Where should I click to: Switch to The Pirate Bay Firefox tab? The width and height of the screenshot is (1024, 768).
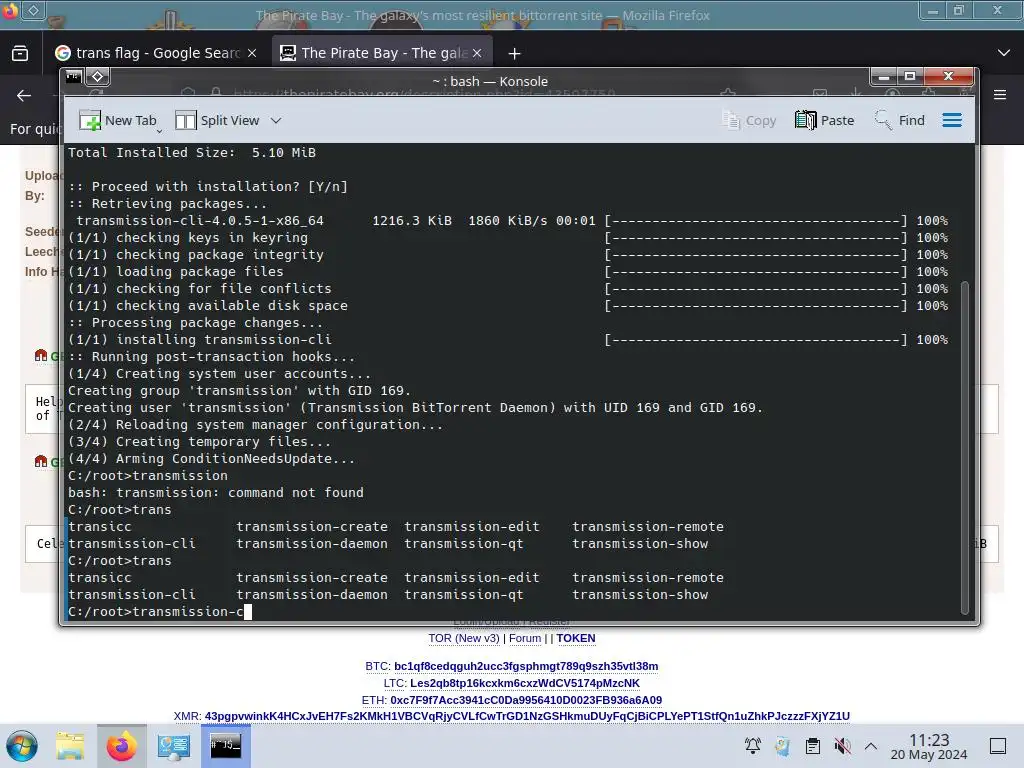click(x=375, y=53)
